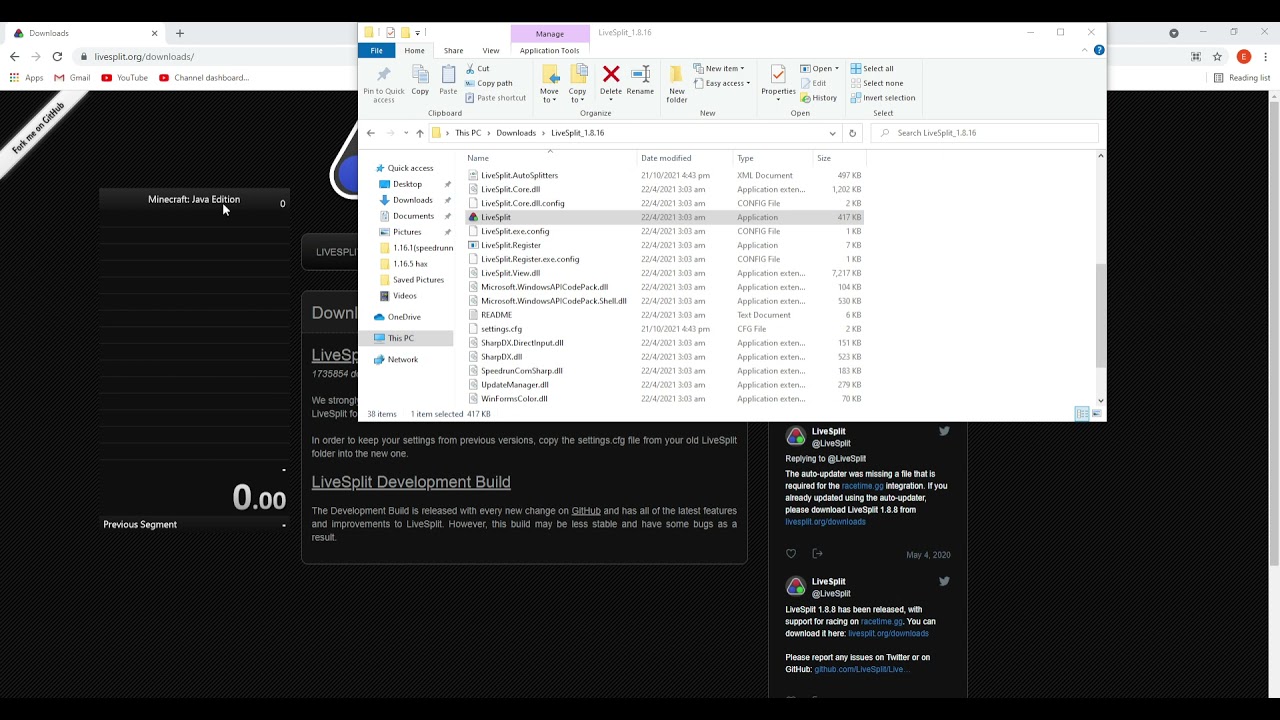Image resolution: width=1280 pixels, height=720 pixels.
Task: Like the LiveSplit tweet with the heart icon
Action: pos(791,554)
